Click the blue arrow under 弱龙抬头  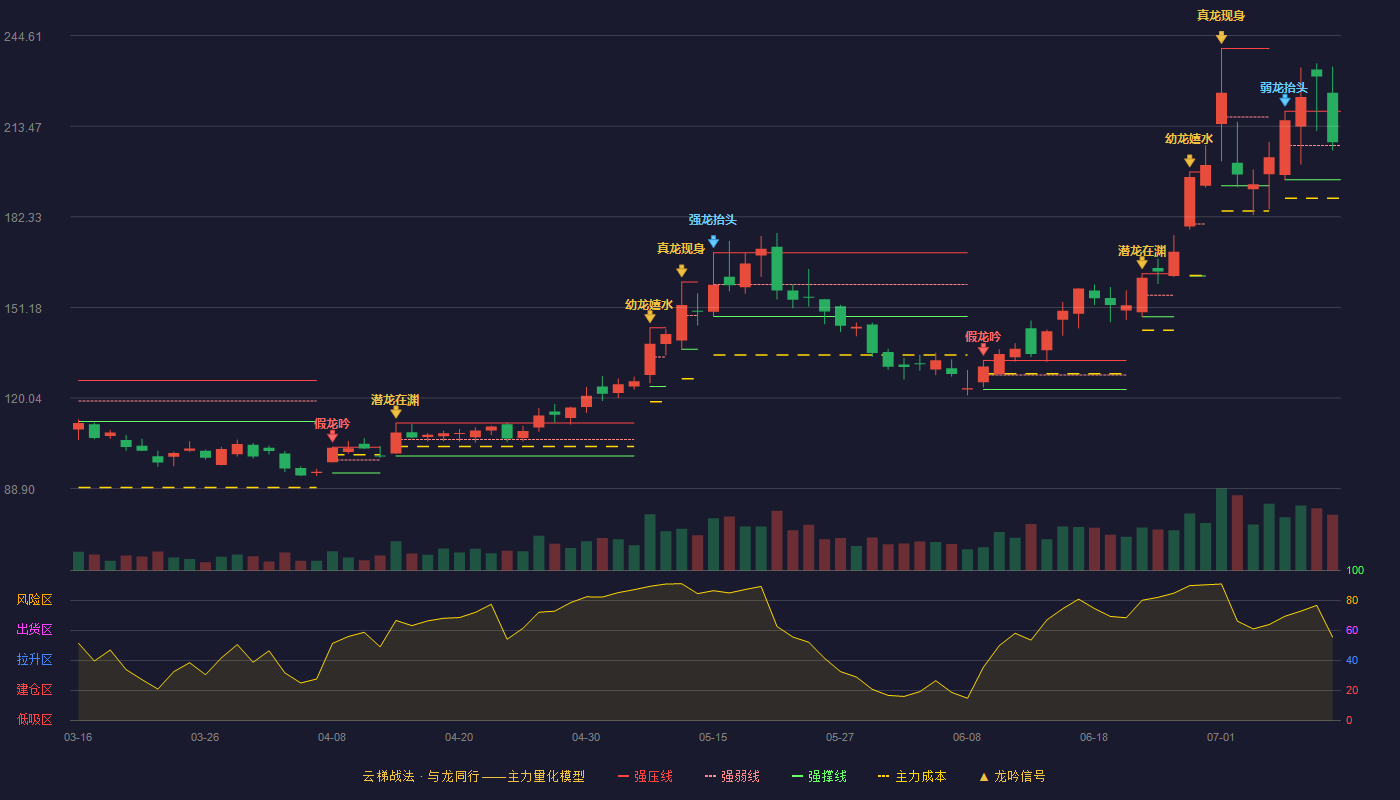pyautogui.click(x=1285, y=100)
